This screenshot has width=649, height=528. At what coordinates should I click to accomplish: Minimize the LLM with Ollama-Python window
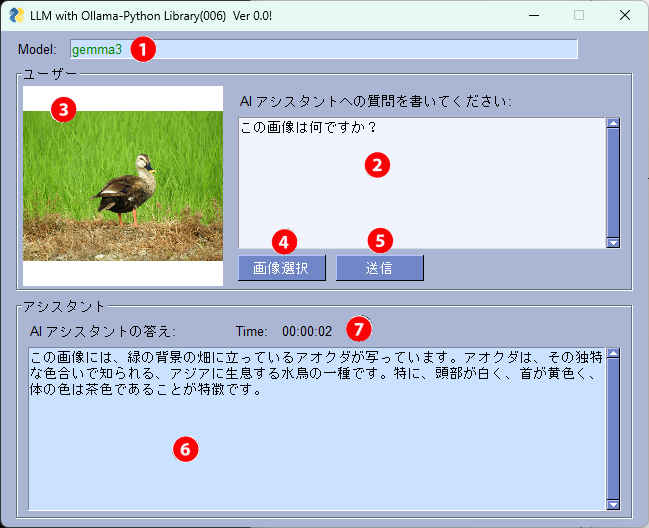click(531, 15)
